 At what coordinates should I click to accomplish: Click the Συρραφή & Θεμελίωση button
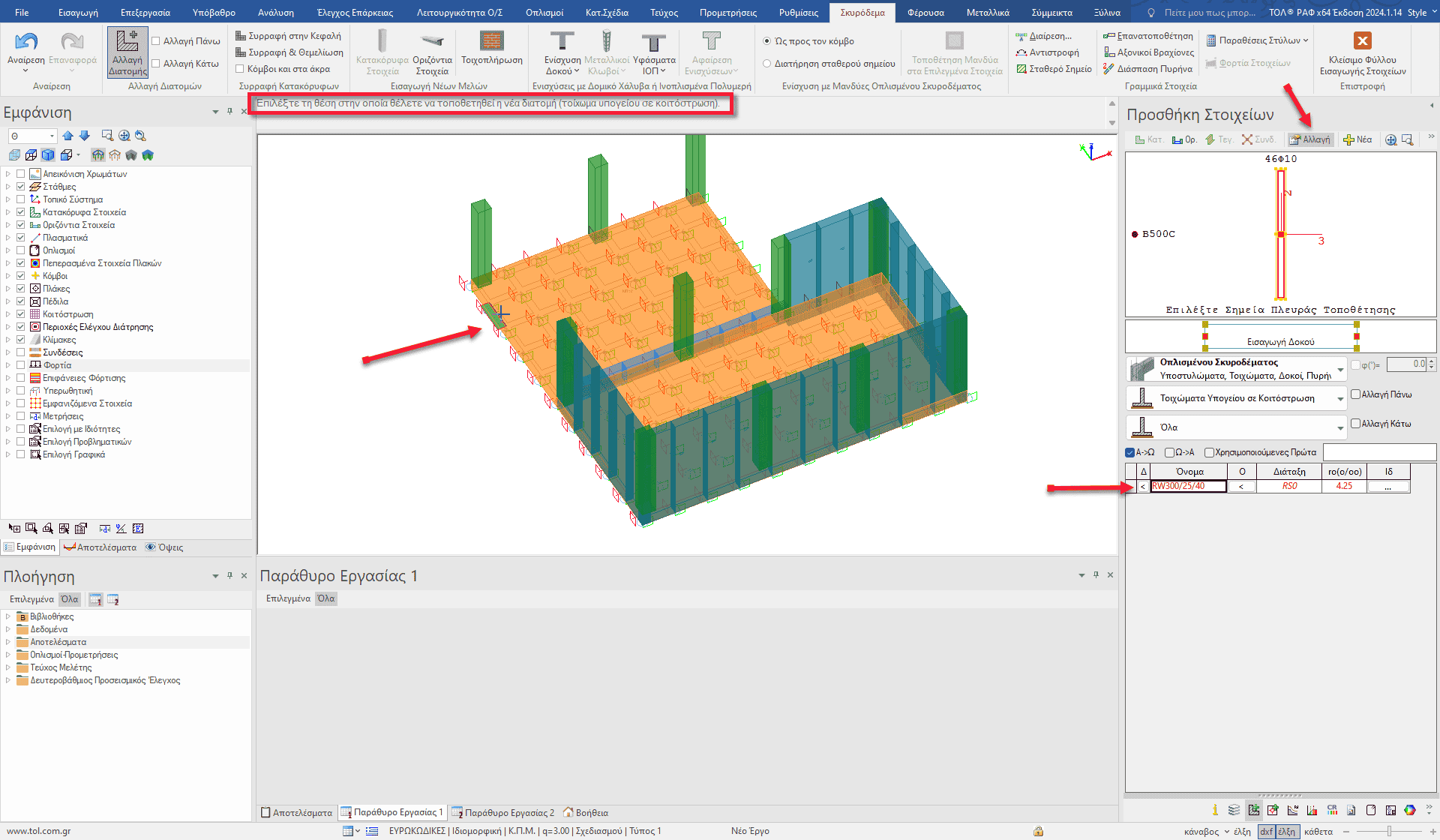point(289,52)
